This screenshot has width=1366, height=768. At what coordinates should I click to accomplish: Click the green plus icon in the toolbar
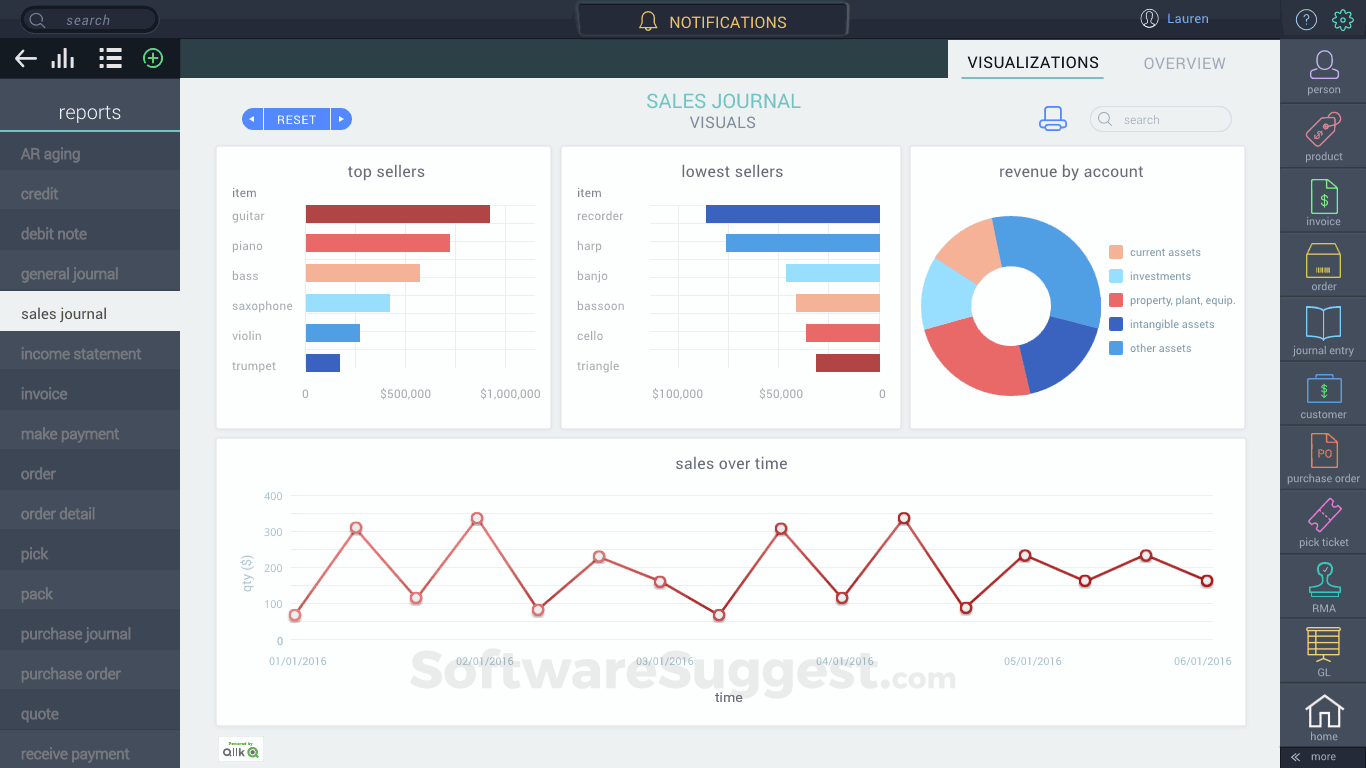tap(152, 58)
